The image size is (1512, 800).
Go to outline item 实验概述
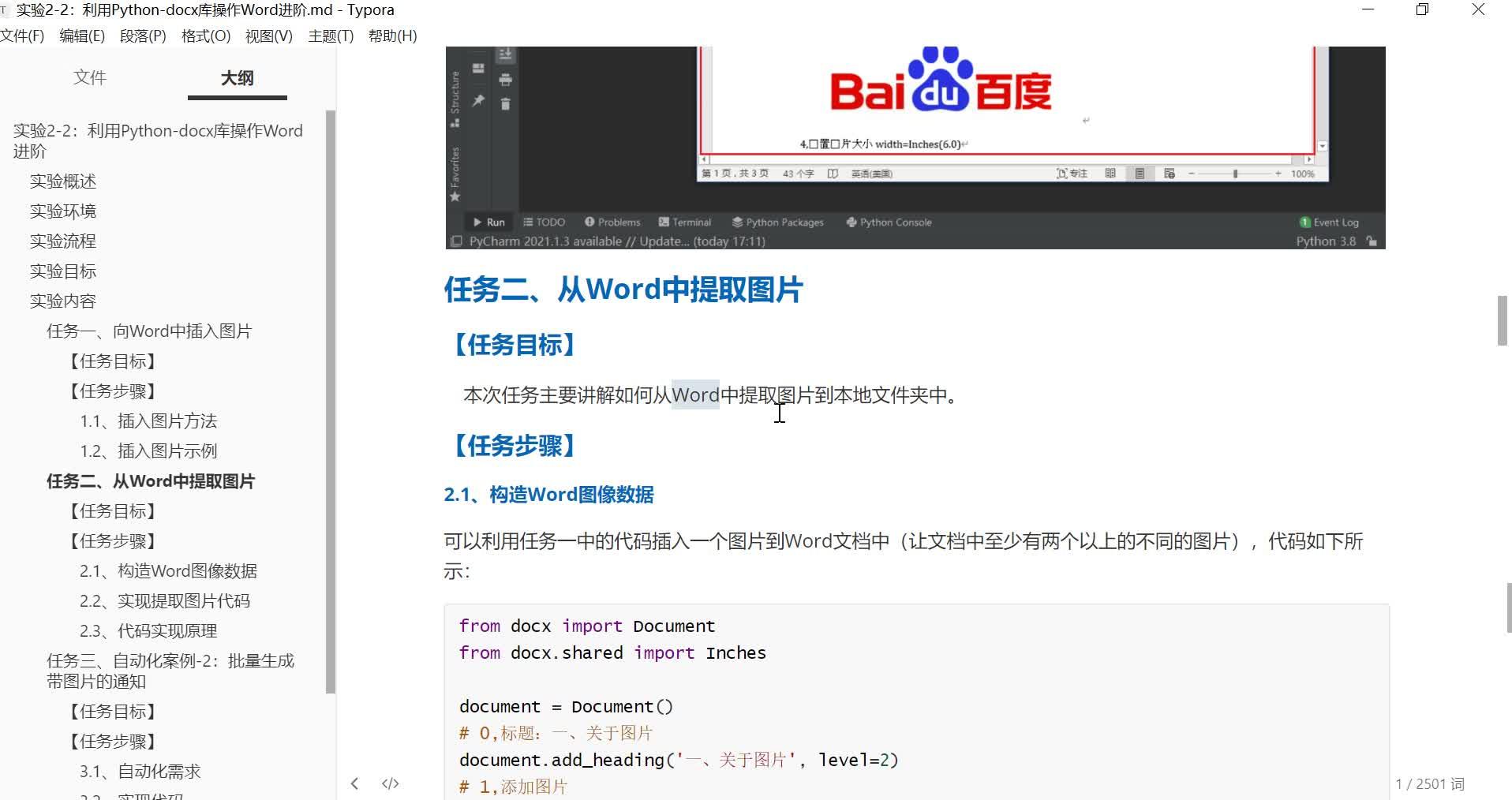coord(63,181)
